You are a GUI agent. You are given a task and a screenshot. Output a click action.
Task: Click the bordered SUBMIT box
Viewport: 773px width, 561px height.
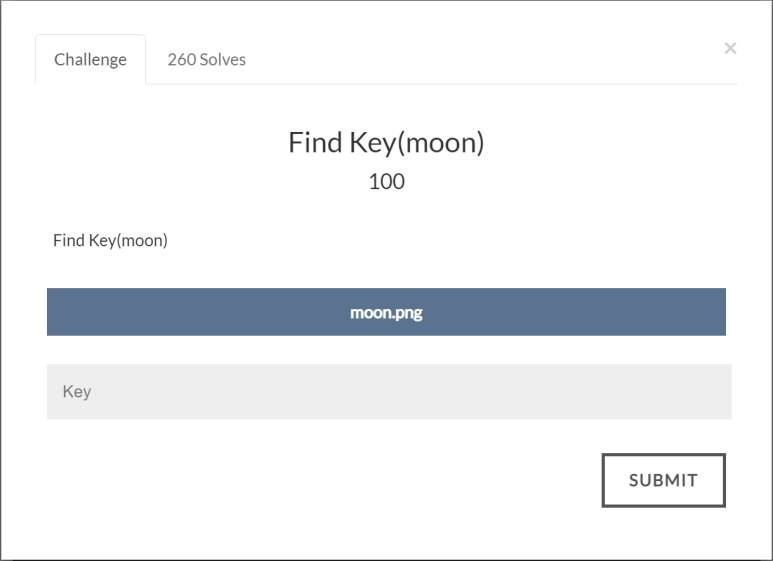pos(664,480)
